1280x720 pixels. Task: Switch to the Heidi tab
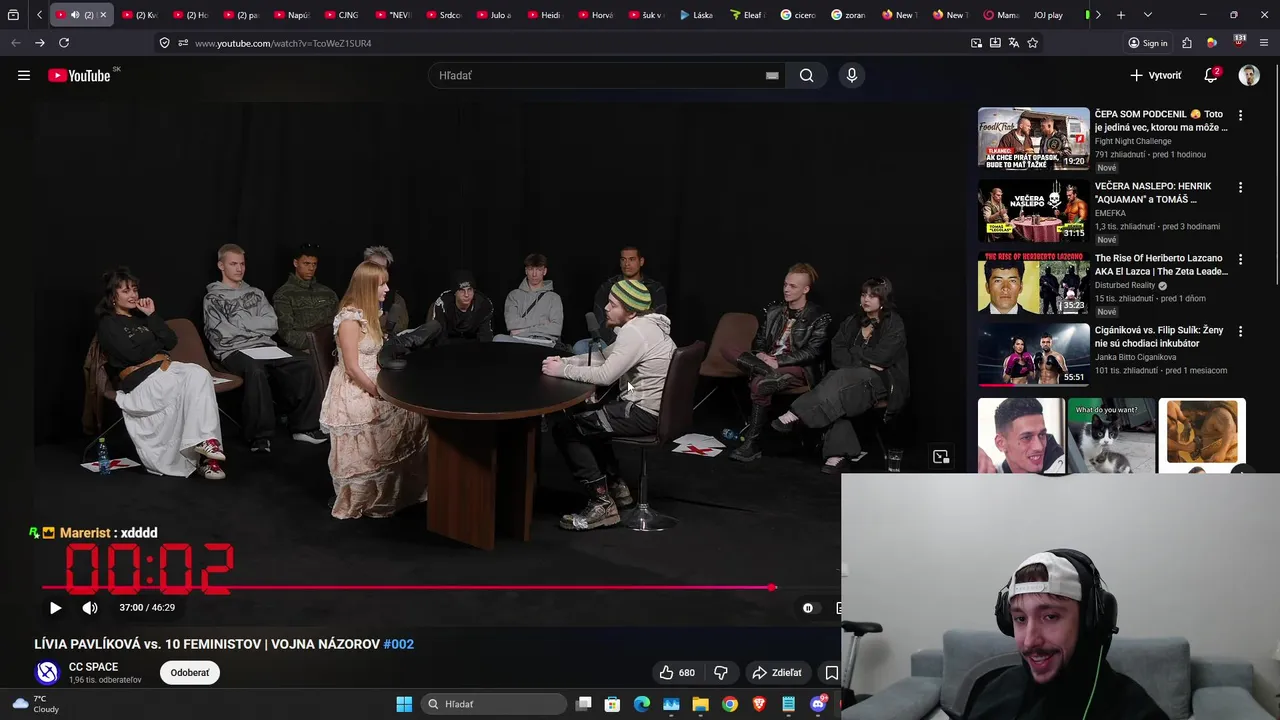544,15
